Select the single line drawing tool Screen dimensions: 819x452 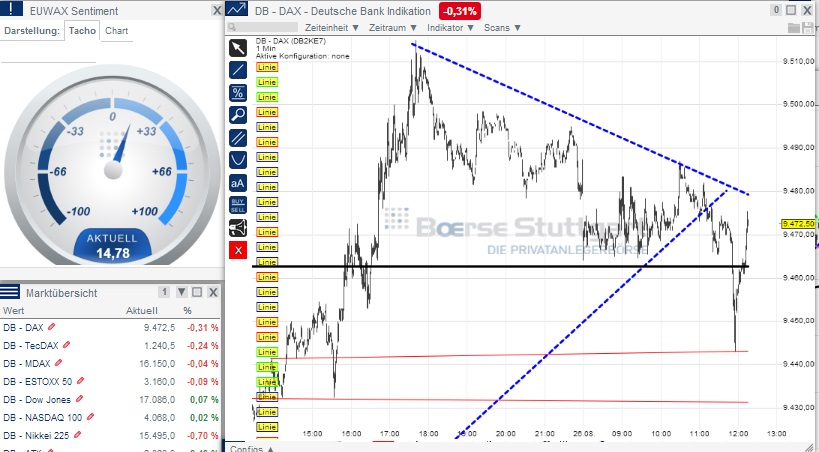tap(238, 70)
